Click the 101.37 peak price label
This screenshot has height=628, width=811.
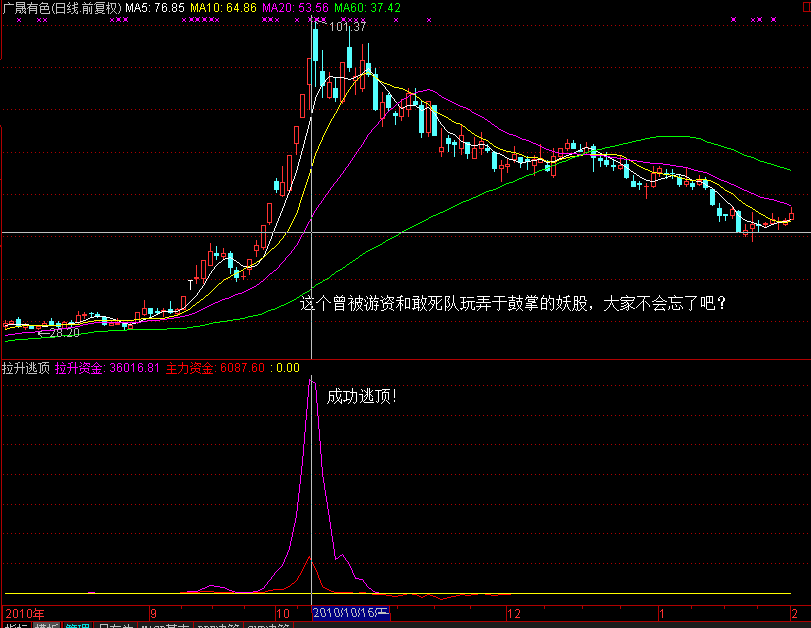[347, 27]
